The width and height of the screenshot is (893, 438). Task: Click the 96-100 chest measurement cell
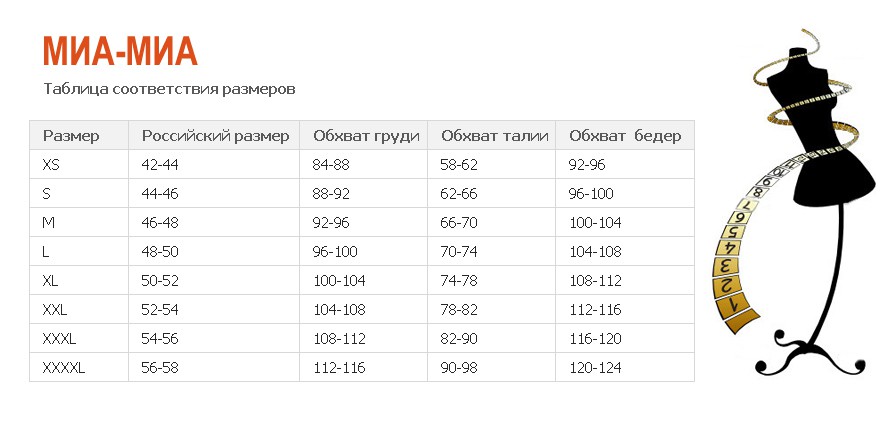tap(363, 252)
